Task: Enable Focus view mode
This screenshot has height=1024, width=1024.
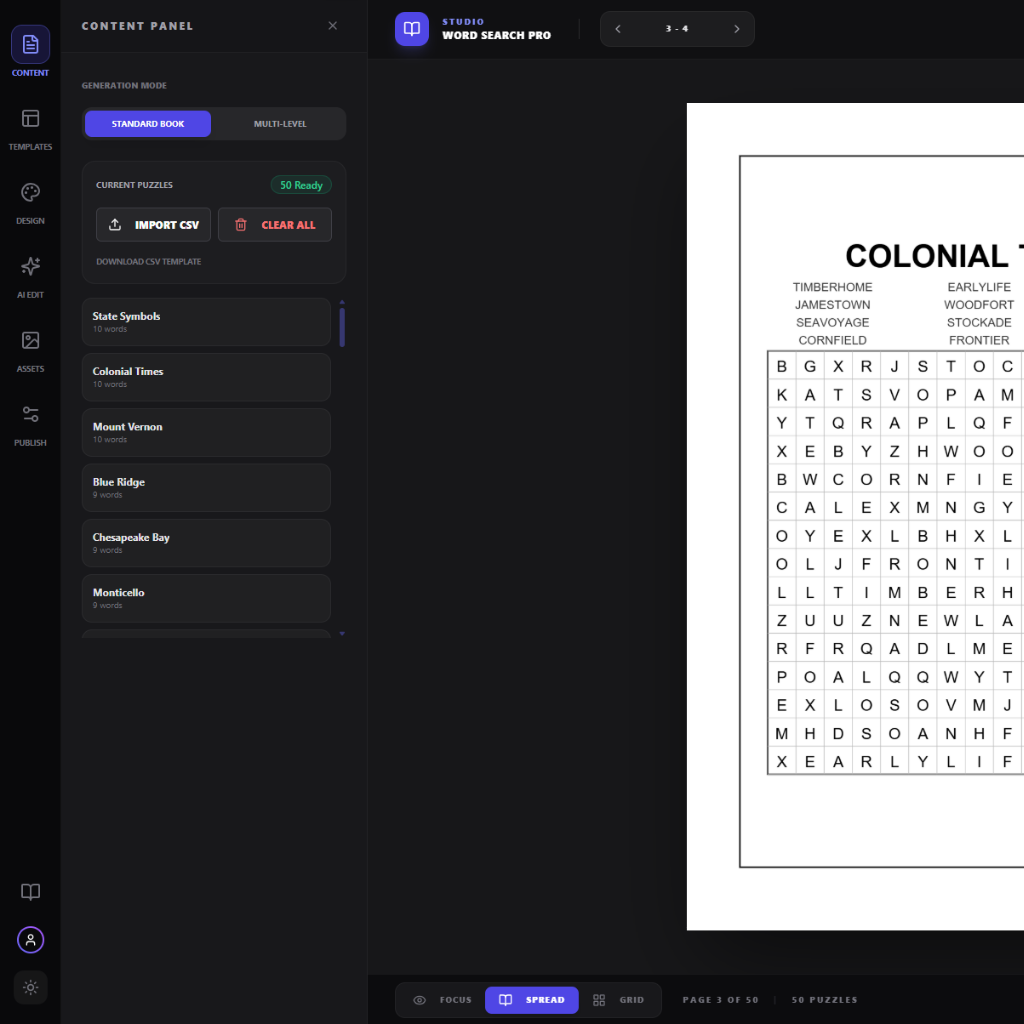Action: pyautogui.click(x=442, y=1000)
